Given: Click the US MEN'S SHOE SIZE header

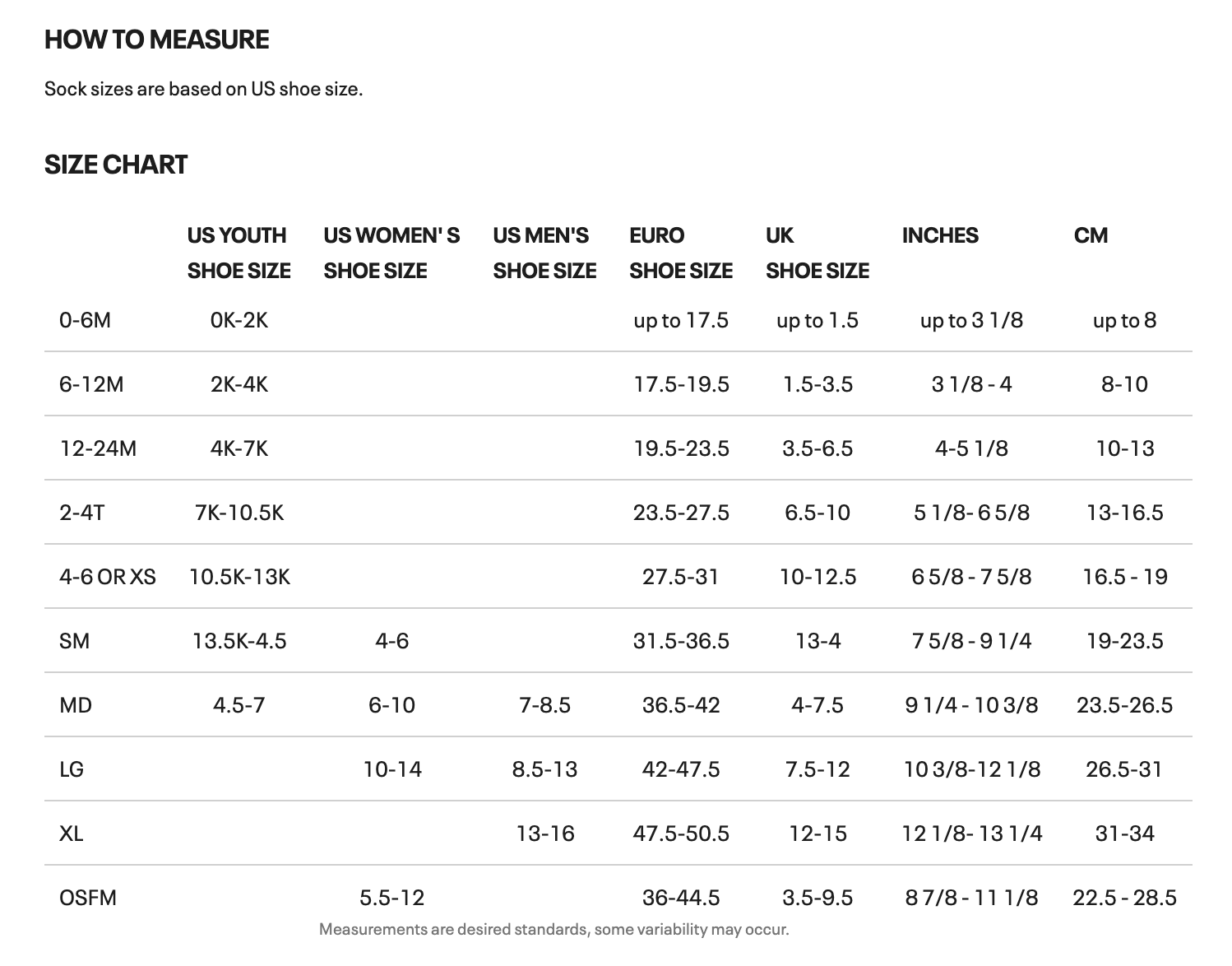Looking at the screenshot, I should pos(544,253).
